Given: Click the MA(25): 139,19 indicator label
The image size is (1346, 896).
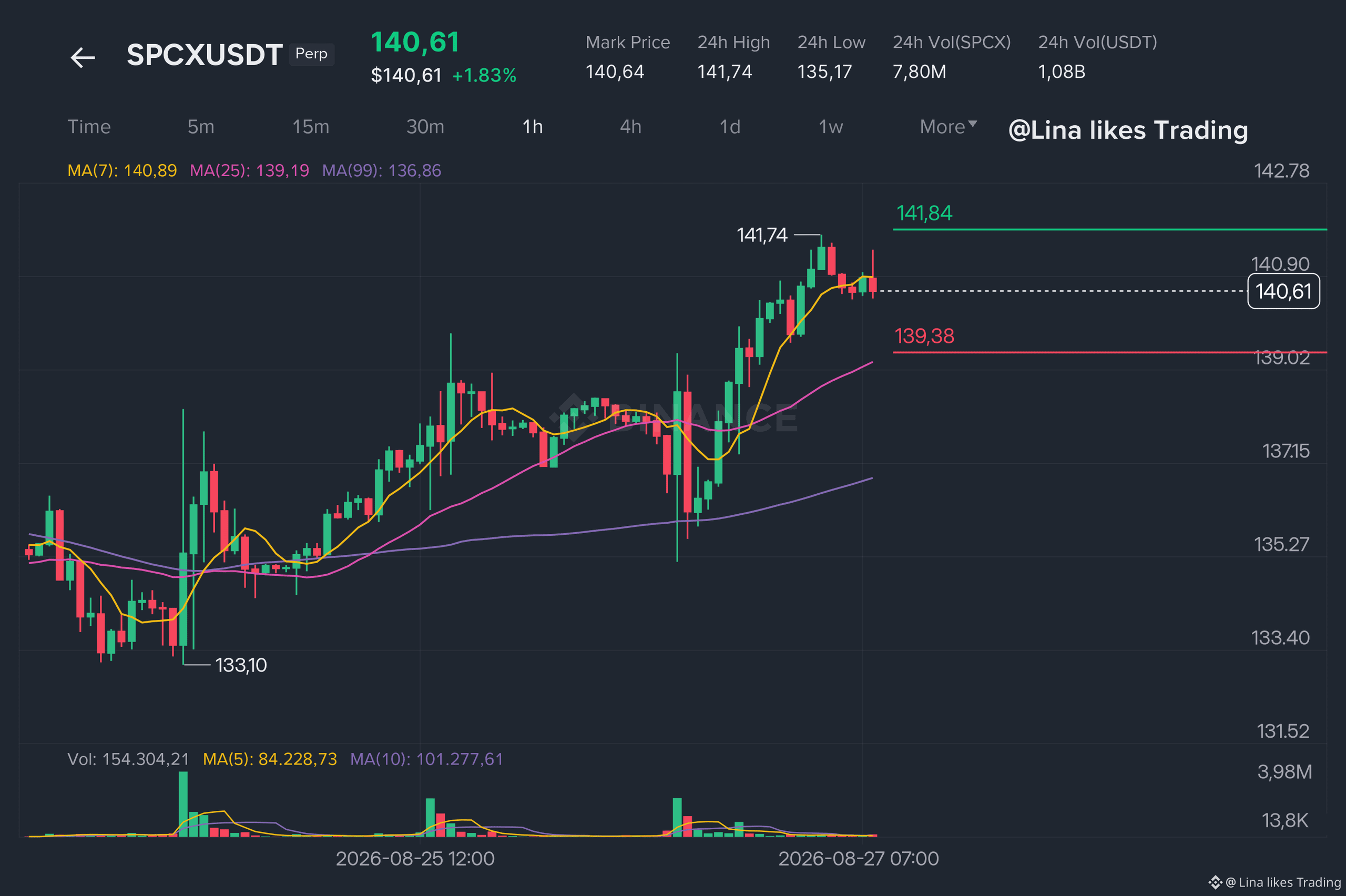Looking at the screenshot, I should pyautogui.click(x=249, y=170).
